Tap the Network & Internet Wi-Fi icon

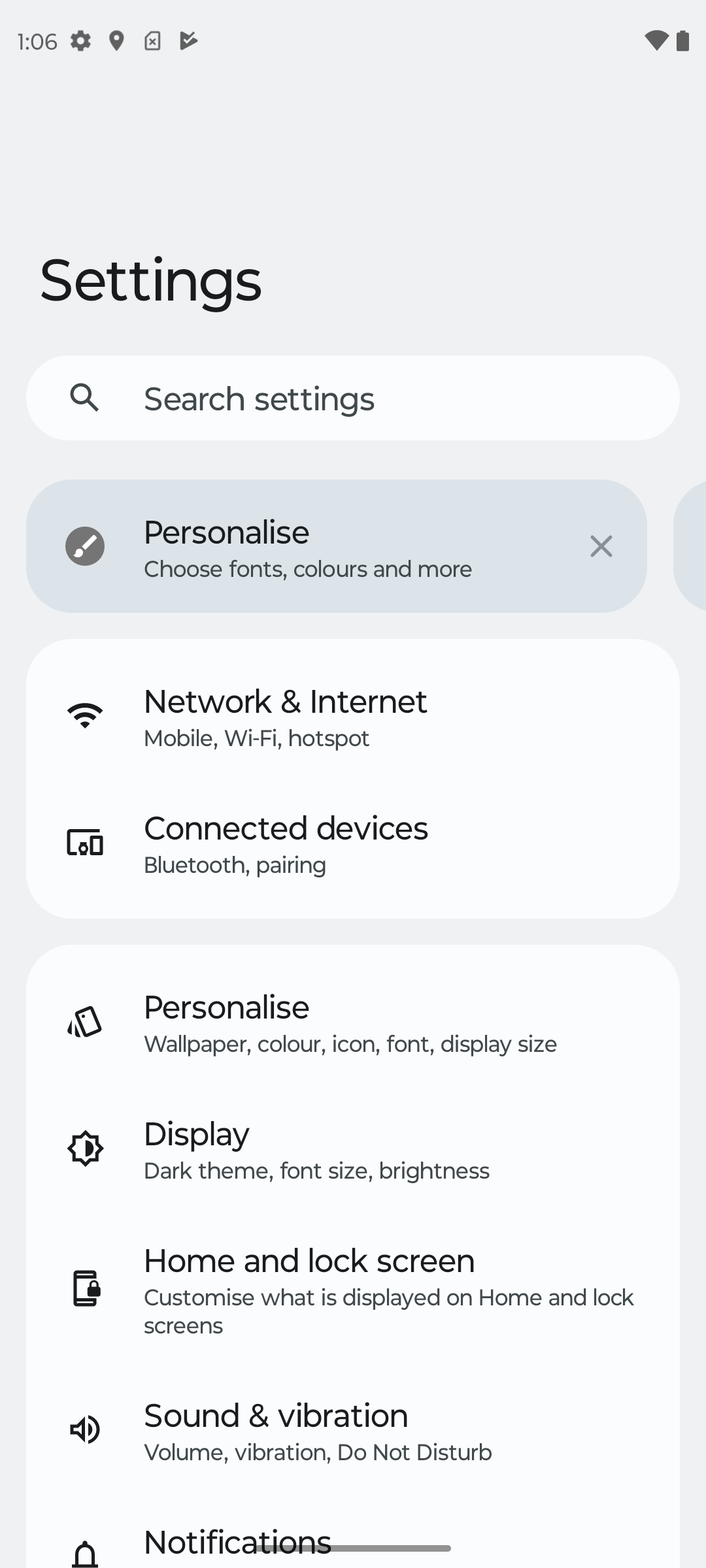click(x=85, y=716)
